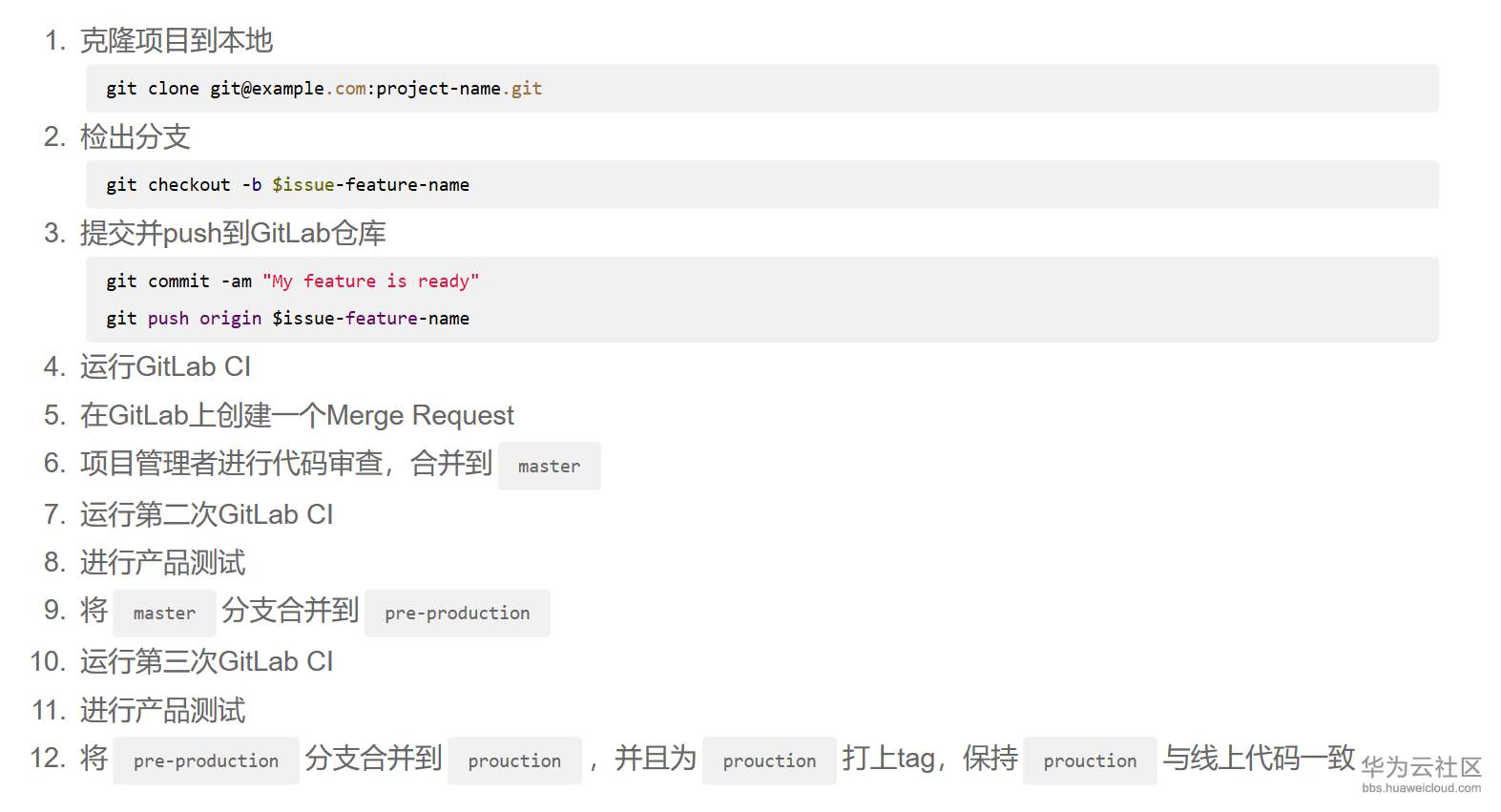Click the step 1 heading 克隆项目到本地
This screenshot has width=1501, height=812.
coord(177,40)
